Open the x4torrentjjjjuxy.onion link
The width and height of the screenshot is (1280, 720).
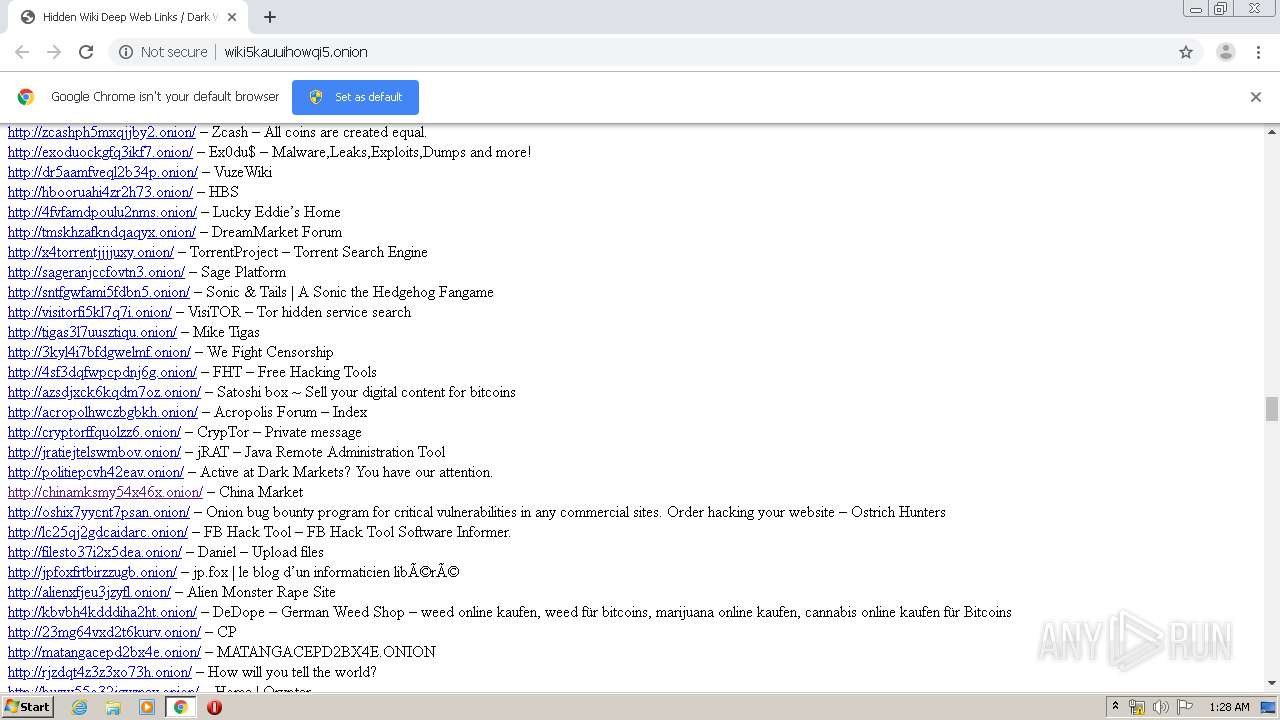coord(91,252)
